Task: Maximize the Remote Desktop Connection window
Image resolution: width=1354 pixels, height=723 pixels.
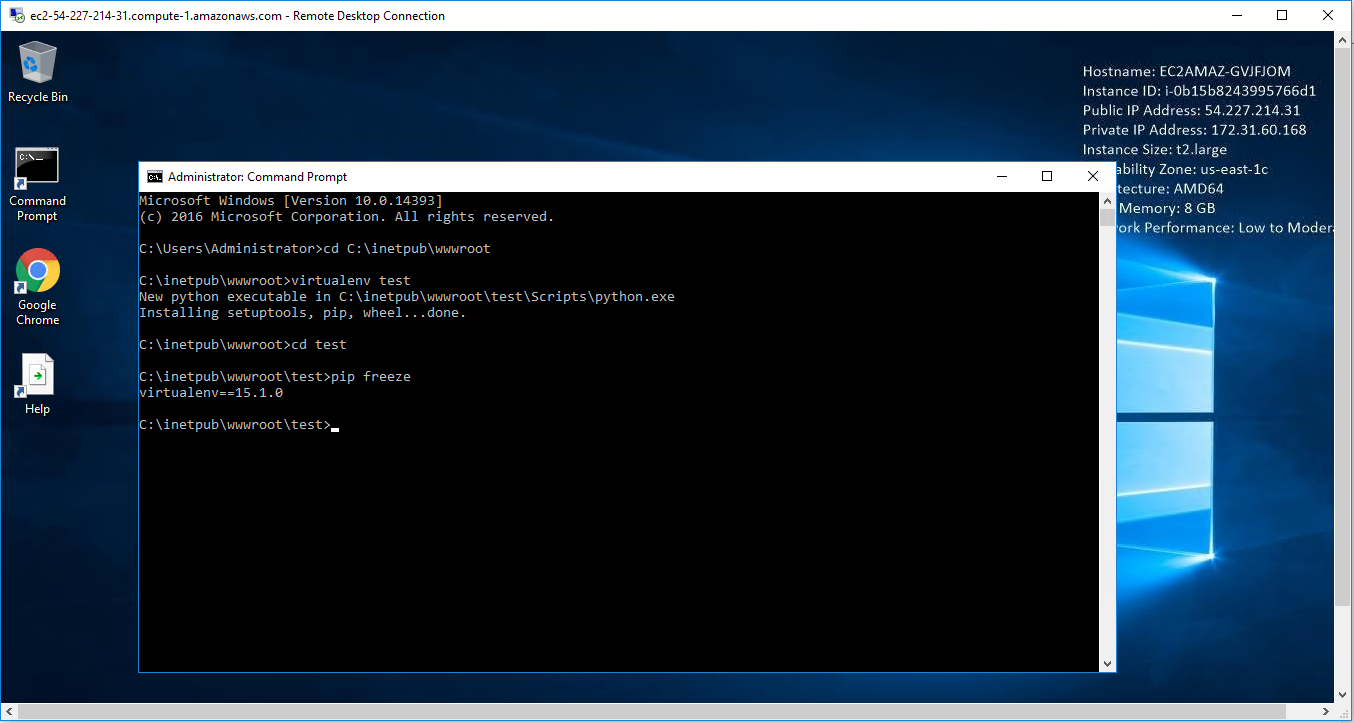Action: [1283, 15]
